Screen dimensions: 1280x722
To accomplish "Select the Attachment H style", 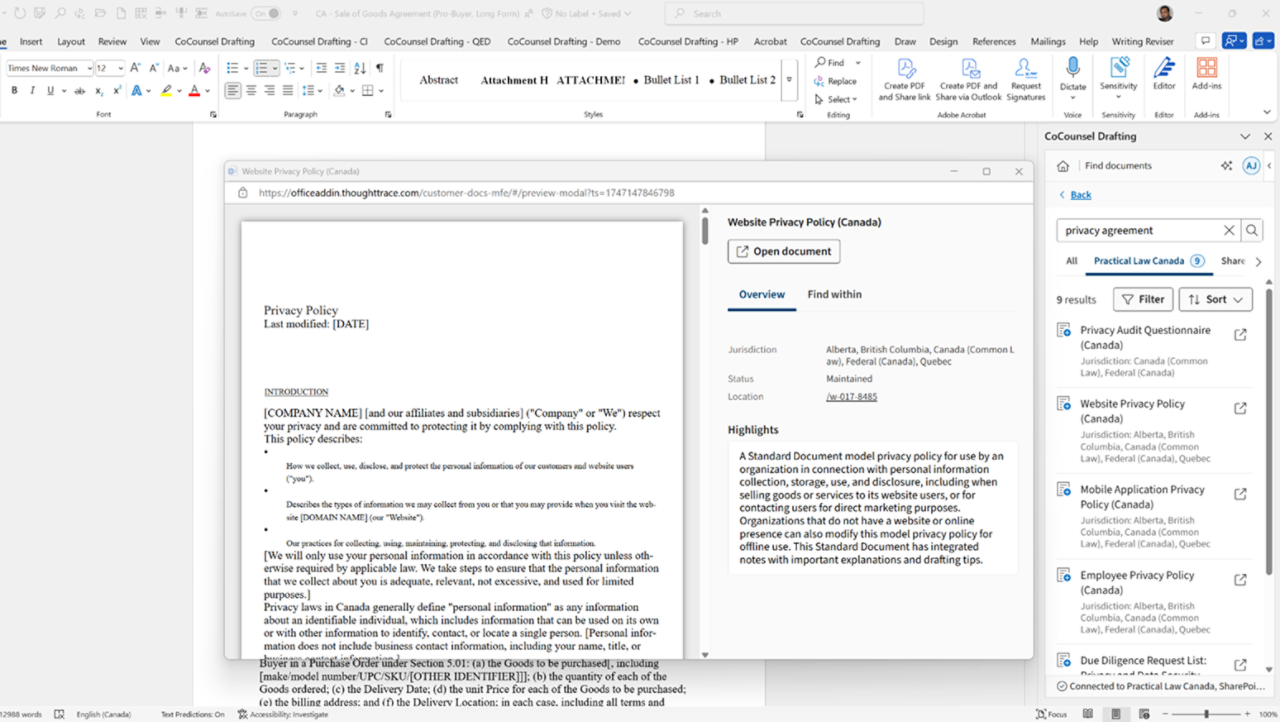I will point(514,80).
